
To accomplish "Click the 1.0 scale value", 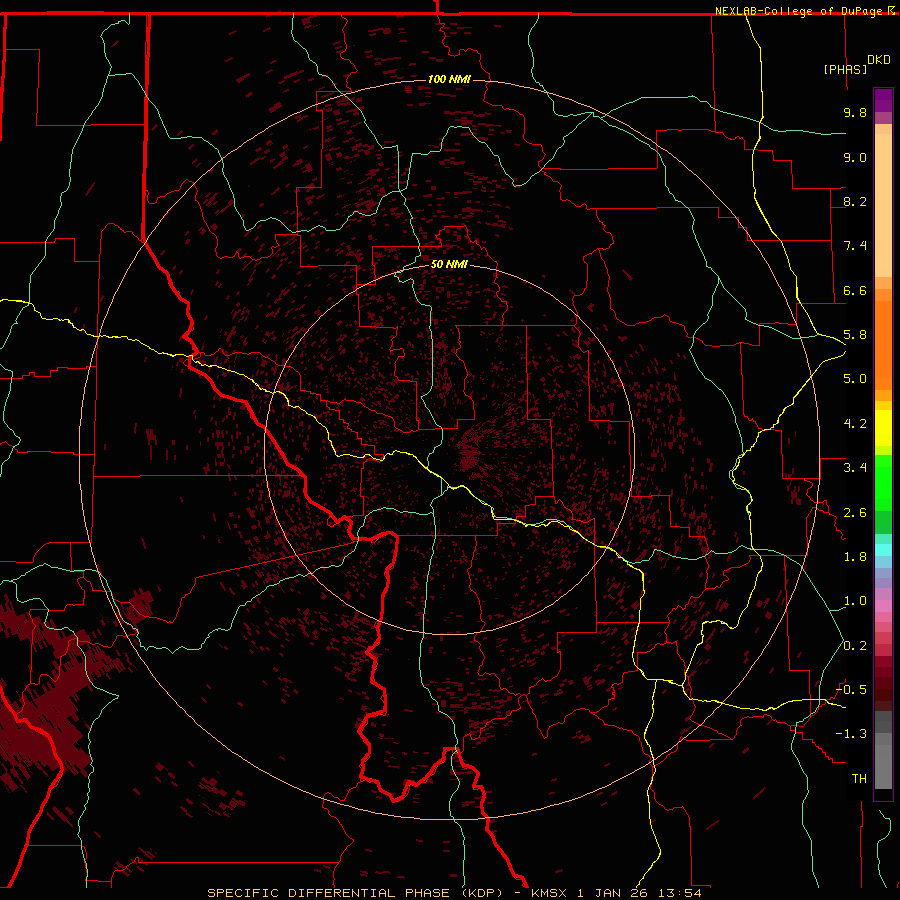I will point(855,601).
